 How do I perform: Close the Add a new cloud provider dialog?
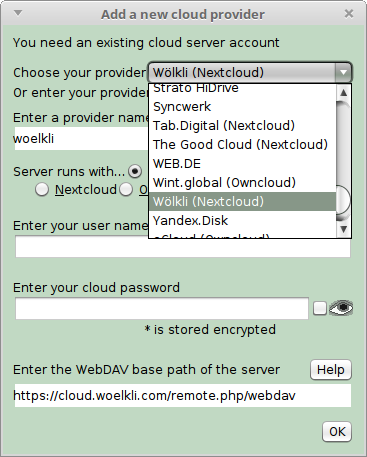tap(349, 14)
